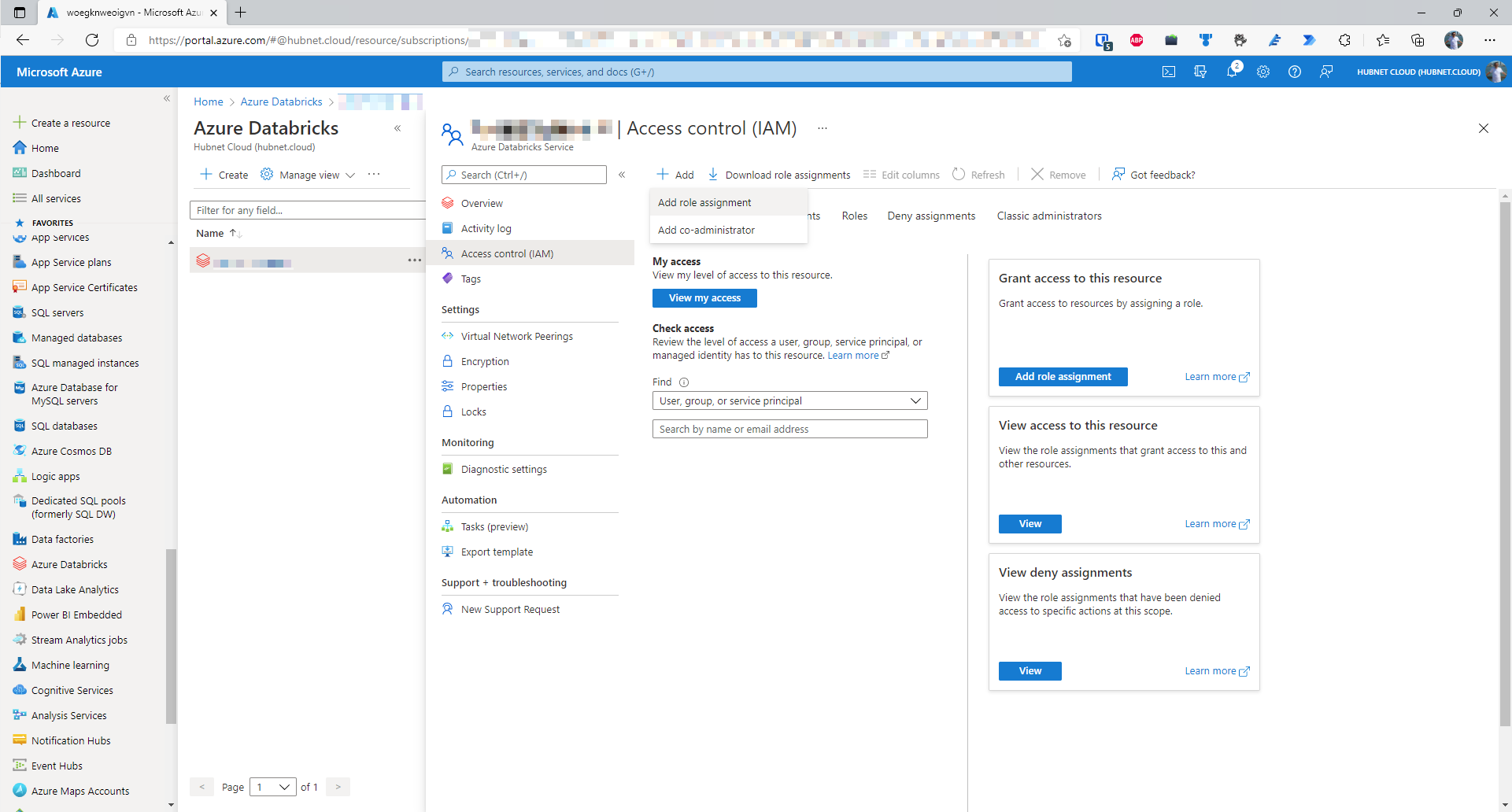Open the Notifications bell icon
This screenshot has height=812, width=1512.
coord(1232,72)
